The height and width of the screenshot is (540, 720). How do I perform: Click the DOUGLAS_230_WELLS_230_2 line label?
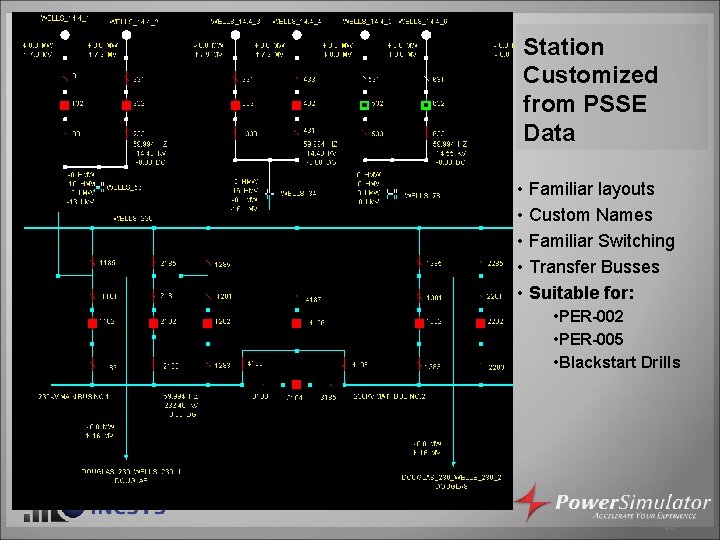[x=451, y=477]
